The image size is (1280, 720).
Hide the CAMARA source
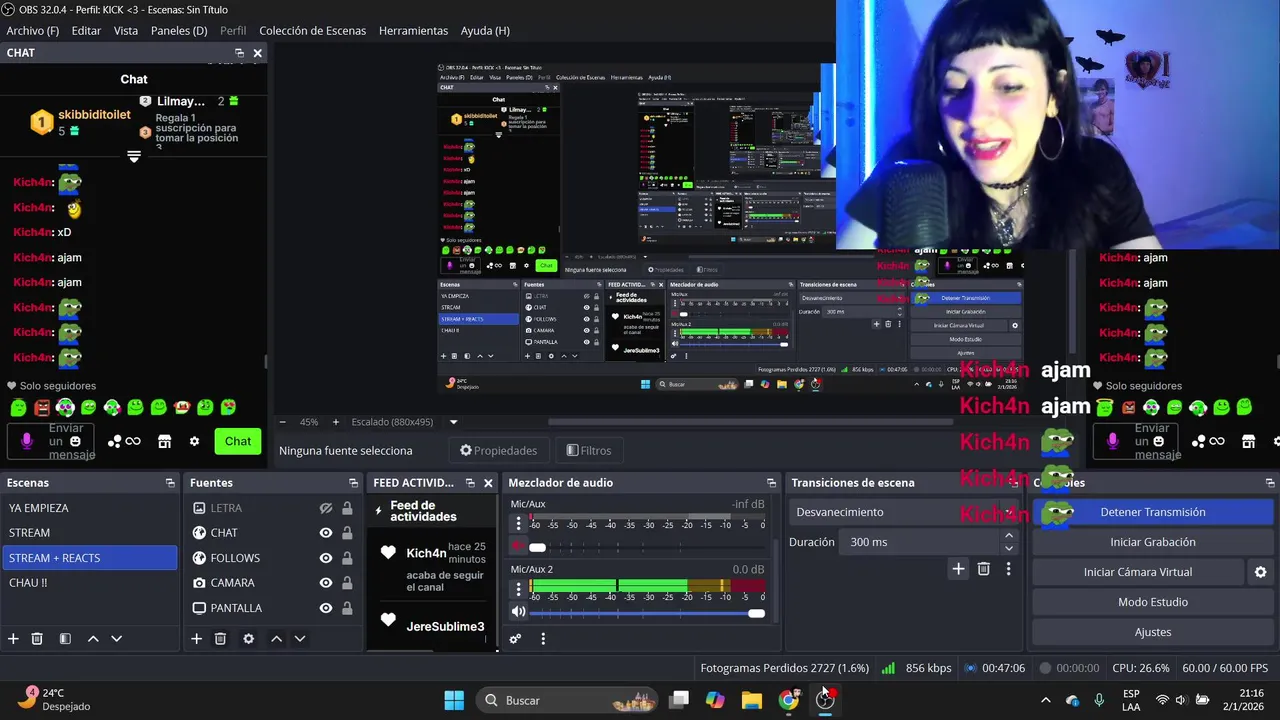coord(326,583)
